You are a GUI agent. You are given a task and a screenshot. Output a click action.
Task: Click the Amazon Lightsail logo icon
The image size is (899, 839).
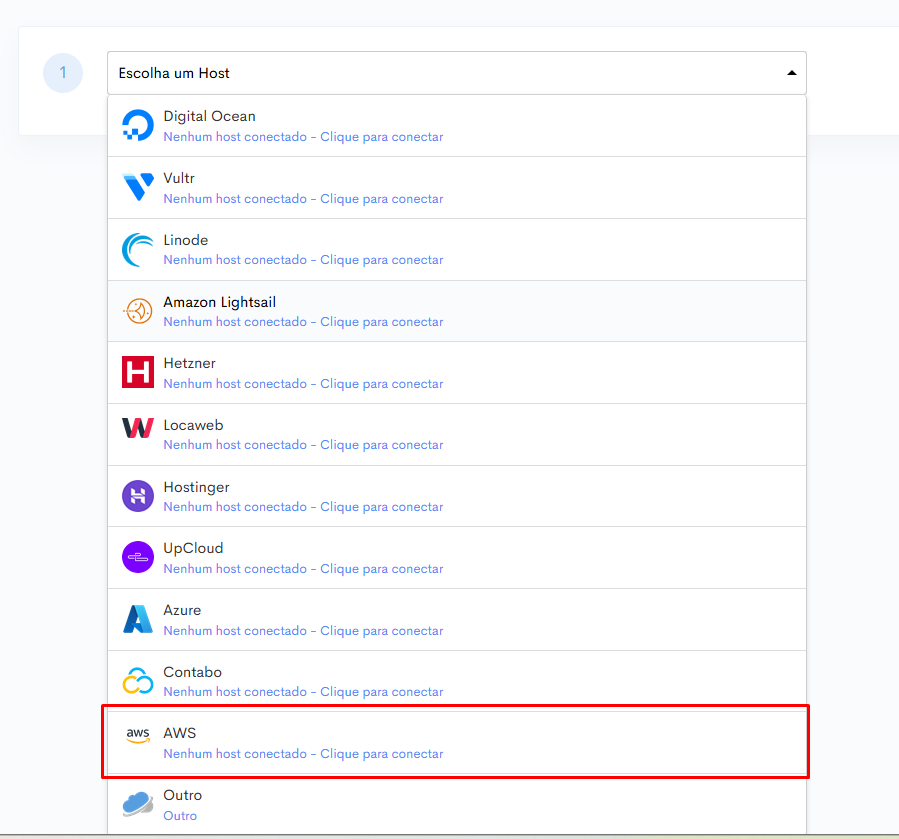click(x=138, y=311)
